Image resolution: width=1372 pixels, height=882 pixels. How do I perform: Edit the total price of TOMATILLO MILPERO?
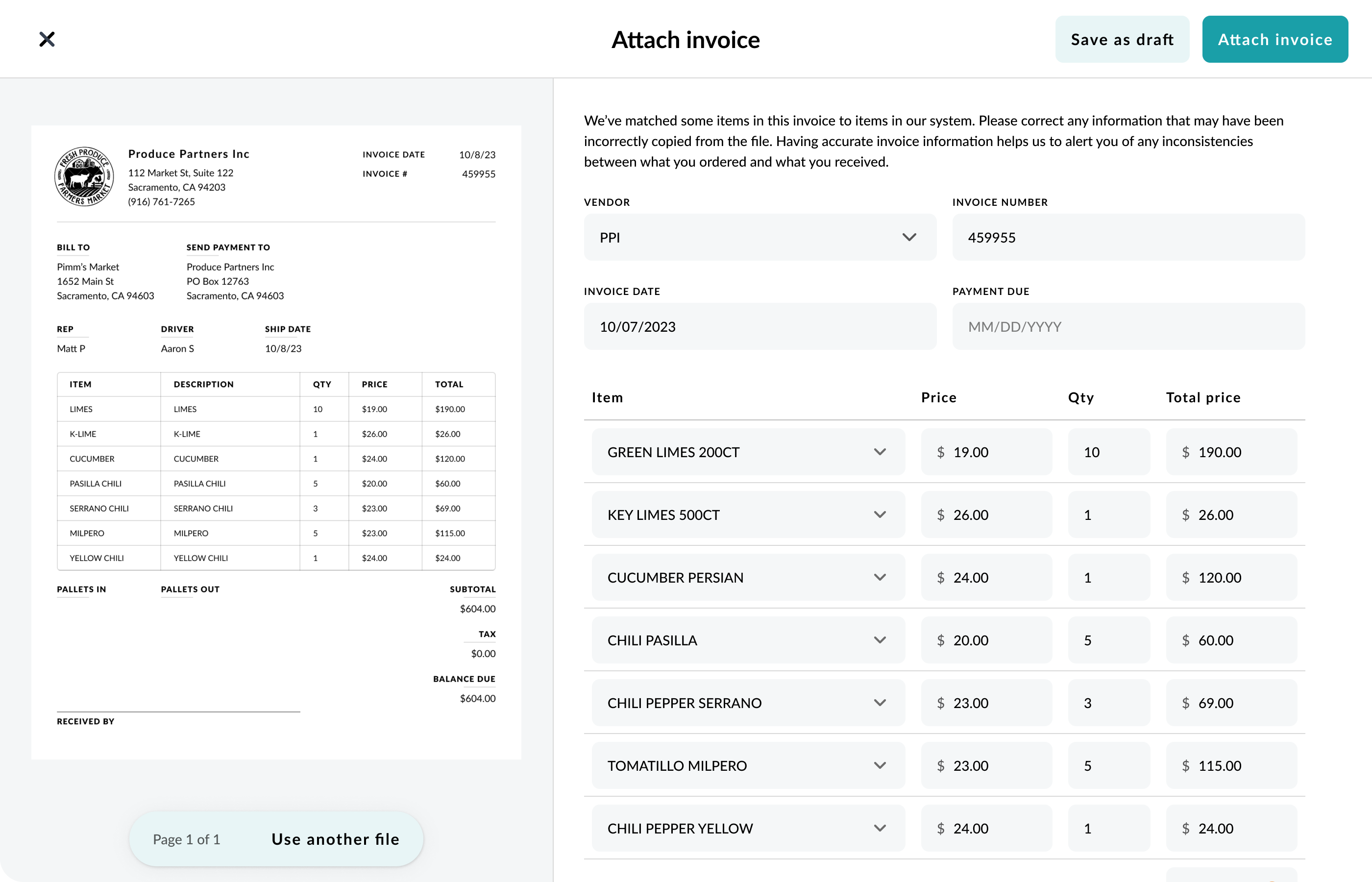pos(1231,765)
